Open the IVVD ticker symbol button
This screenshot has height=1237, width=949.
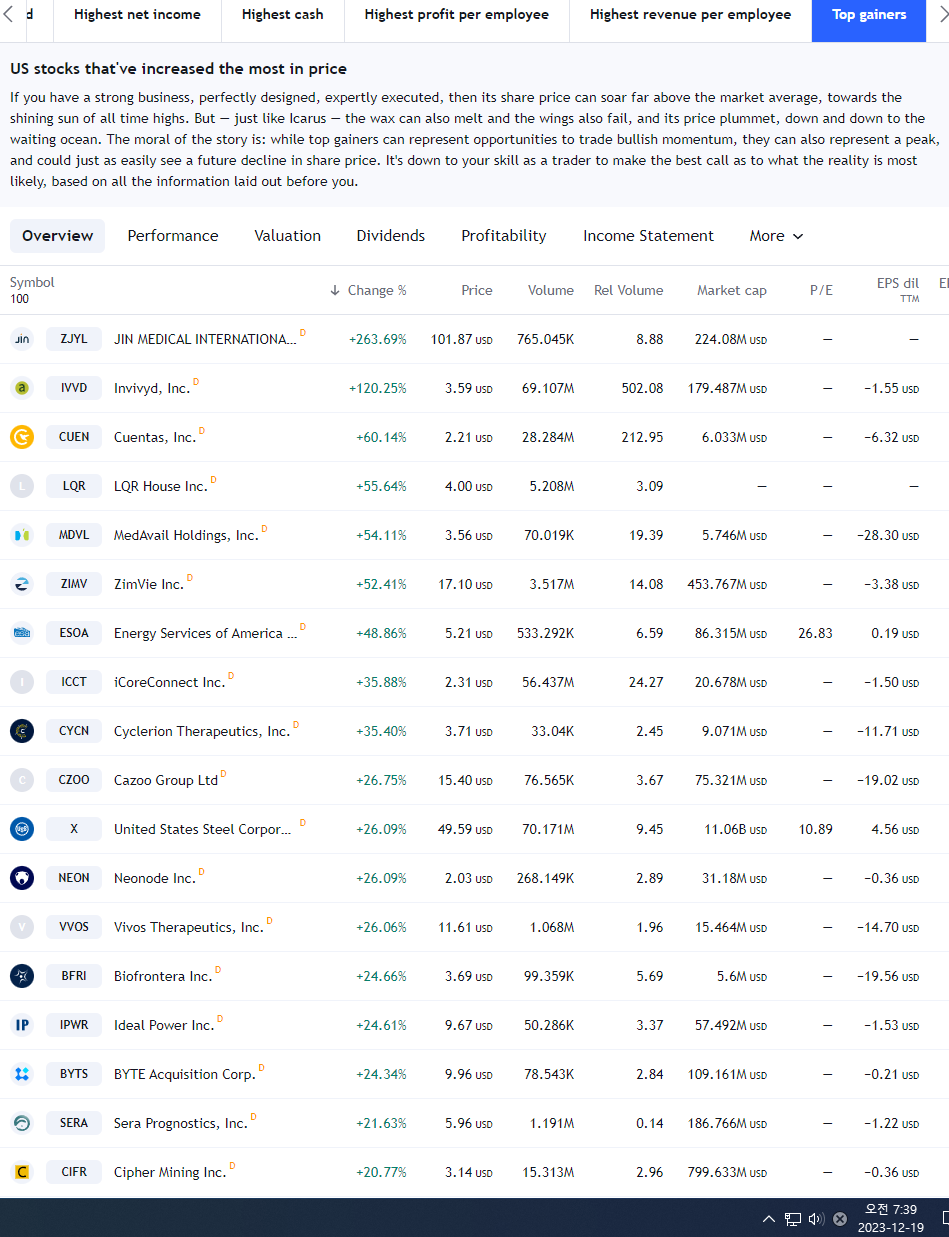pos(74,388)
